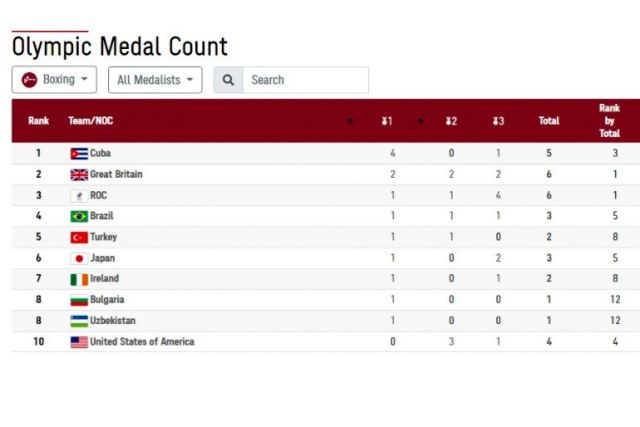Click the United States flag icon
Screen dimensions: 640x427
[x=79, y=342]
